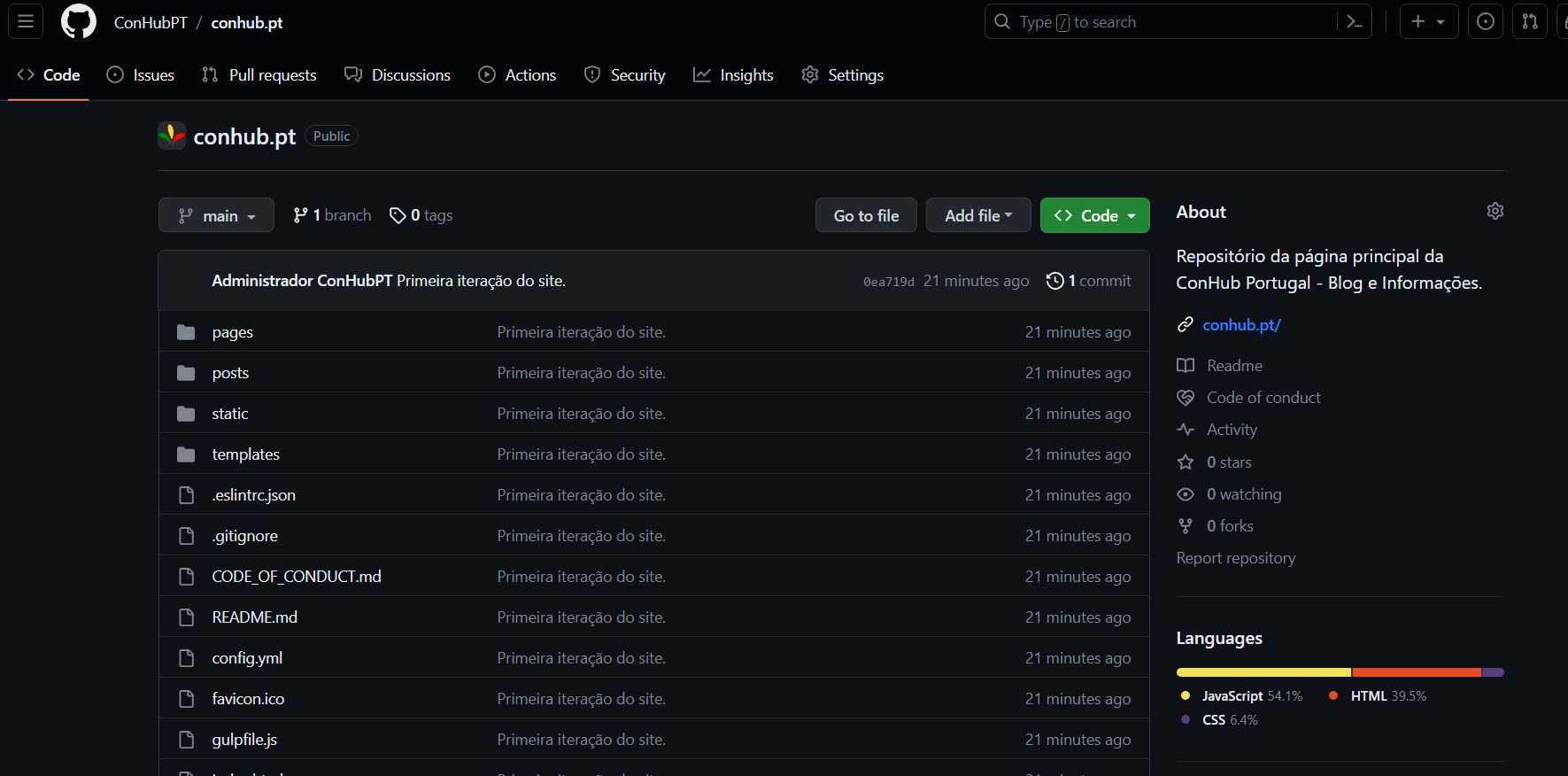Expand the main branch selector dropdown
The width and height of the screenshot is (1568, 776).
click(x=216, y=215)
